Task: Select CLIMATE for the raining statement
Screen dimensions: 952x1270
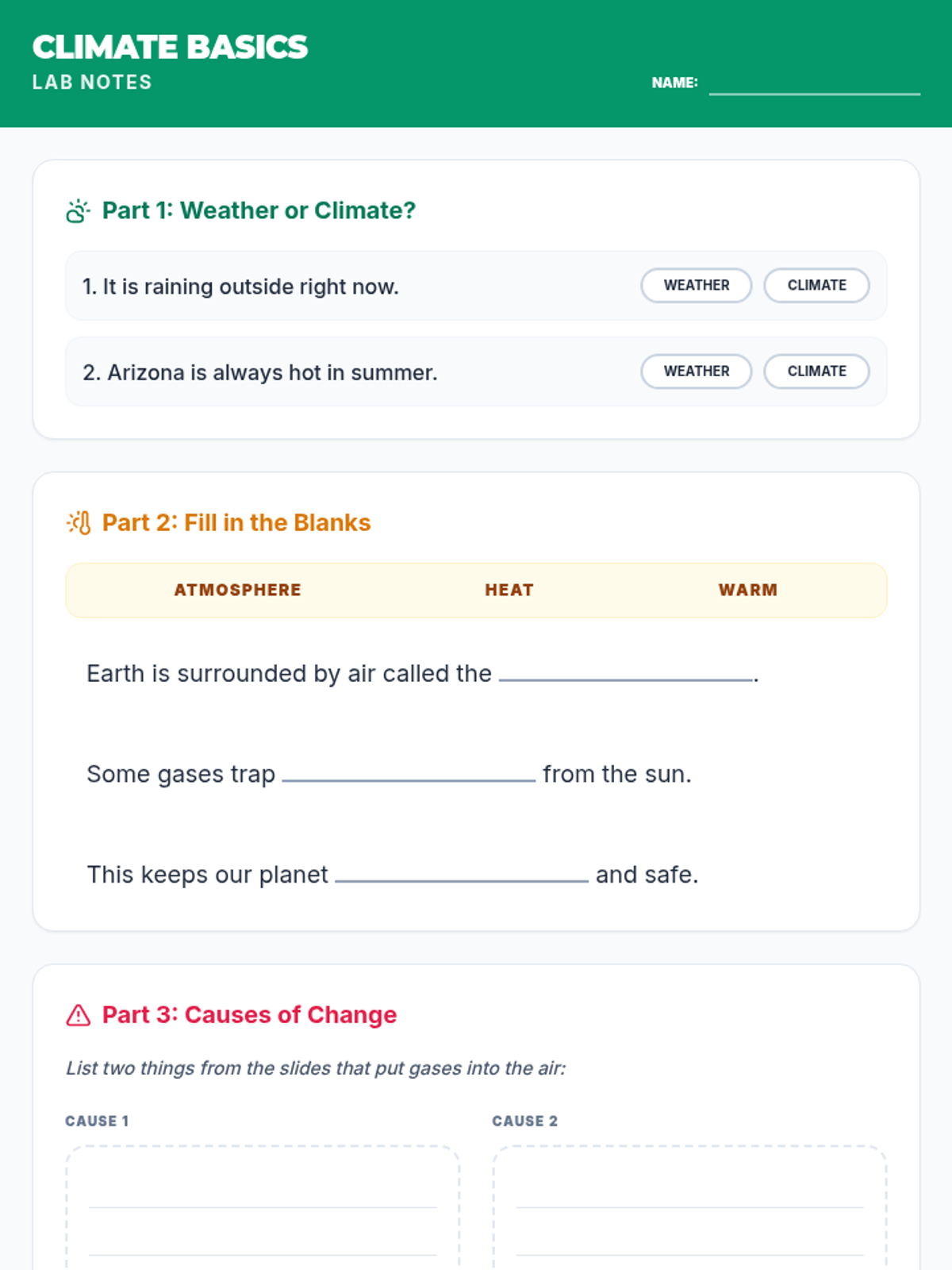Action: [x=816, y=286]
